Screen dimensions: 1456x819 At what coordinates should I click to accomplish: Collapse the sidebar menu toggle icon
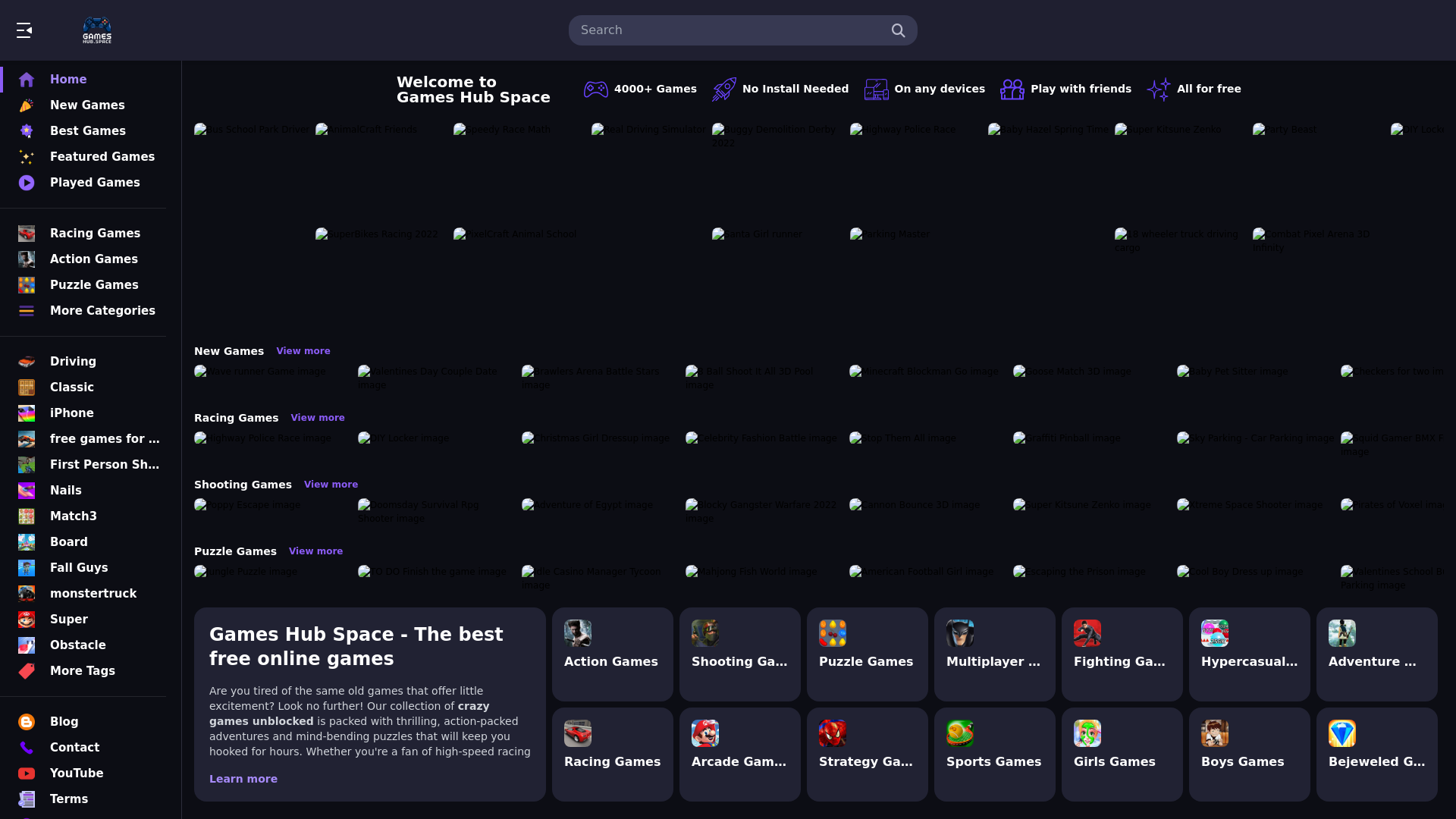(x=24, y=30)
